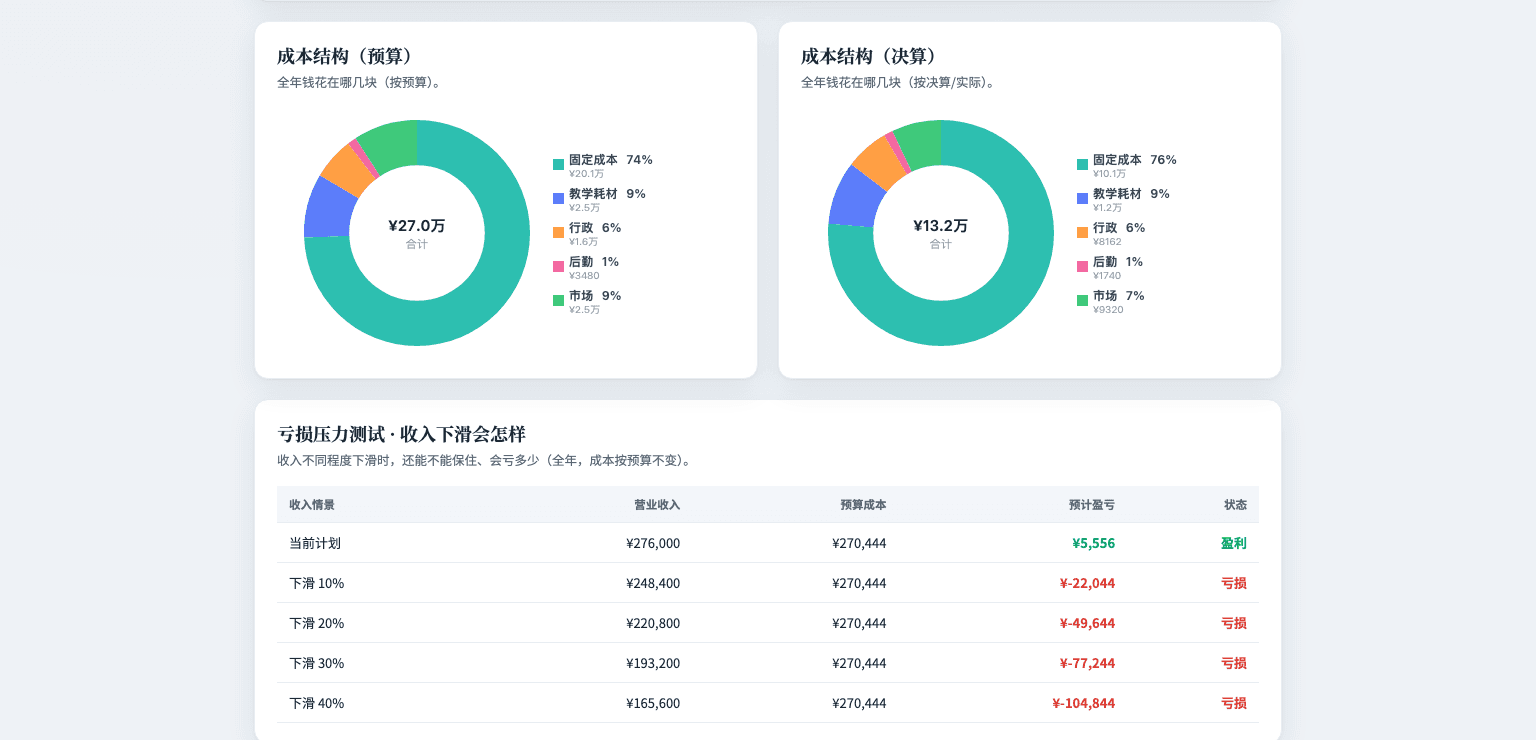Click the 状态 column header
The image size is (1536, 740).
coord(1235,505)
